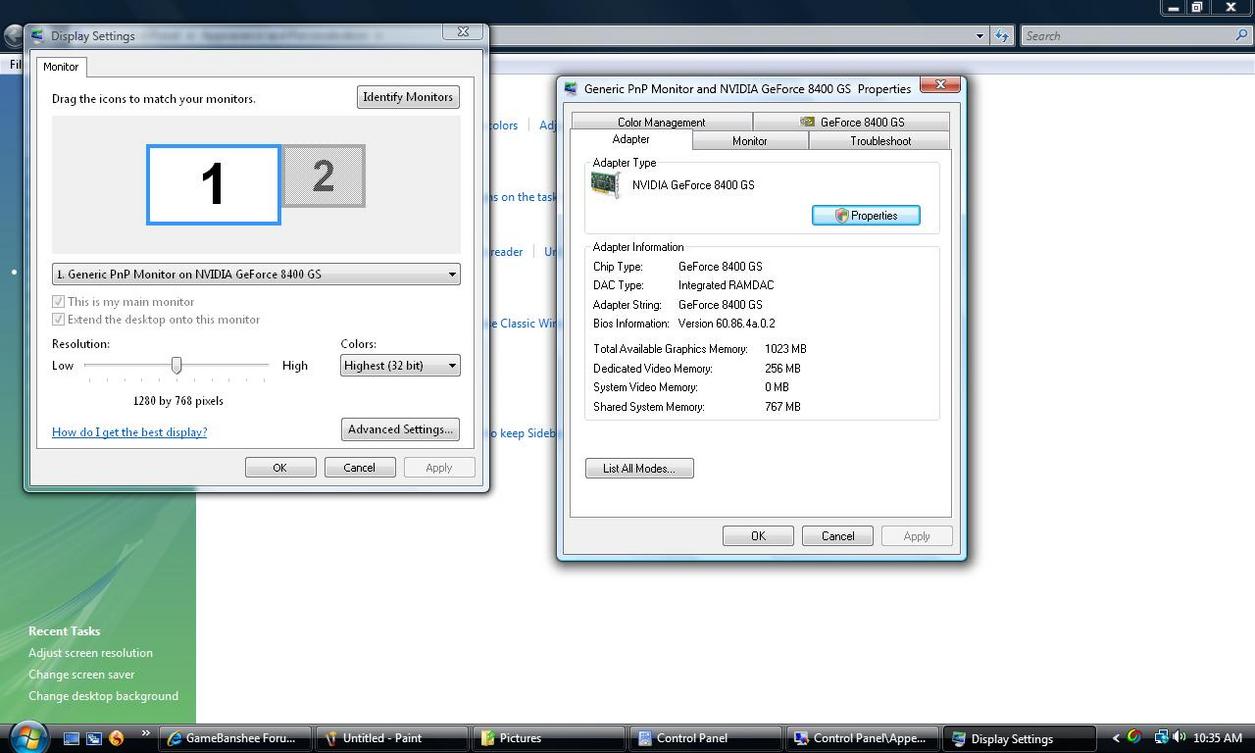Click Dedicated Video Memory 256 MB value
The image size is (1255, 753).
[x=783, y=369]
